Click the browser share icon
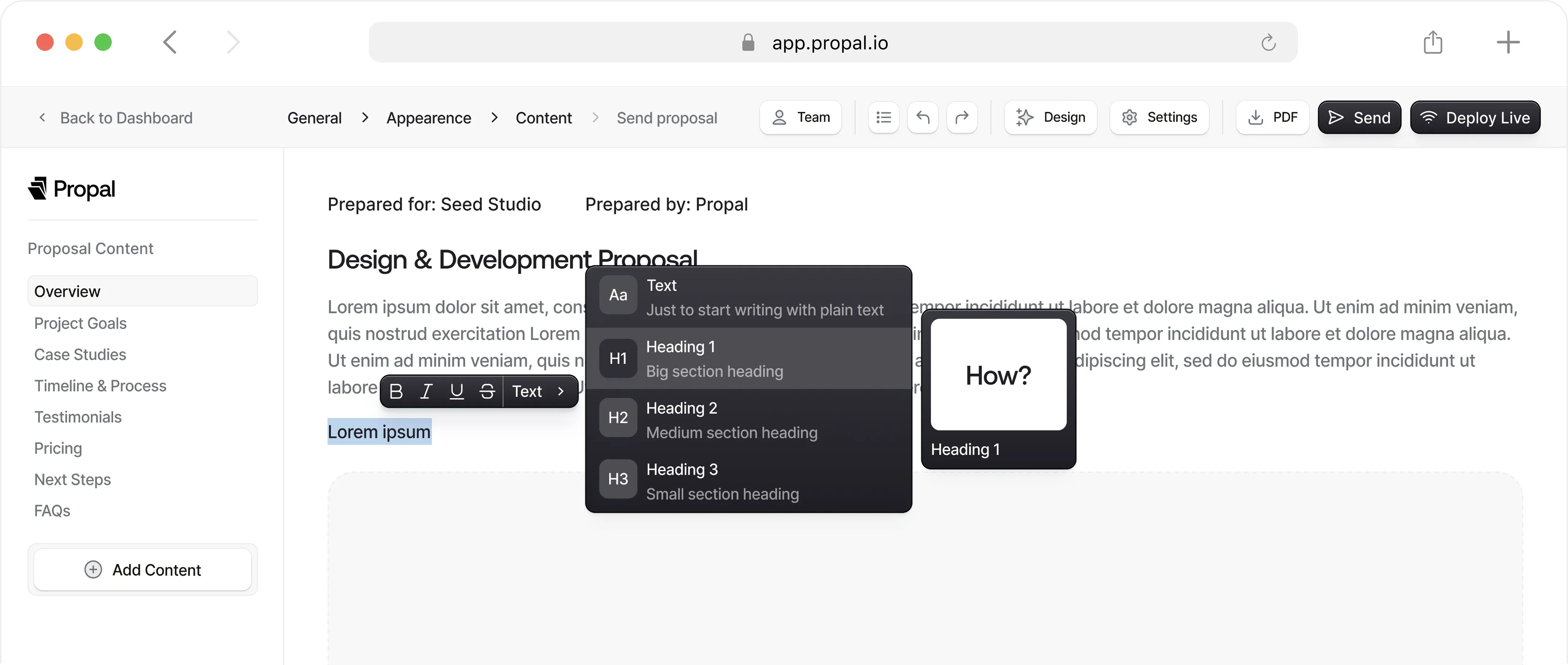This screenshot has height=665, width=1568. pyautogui.click(x=1432, y=42)
